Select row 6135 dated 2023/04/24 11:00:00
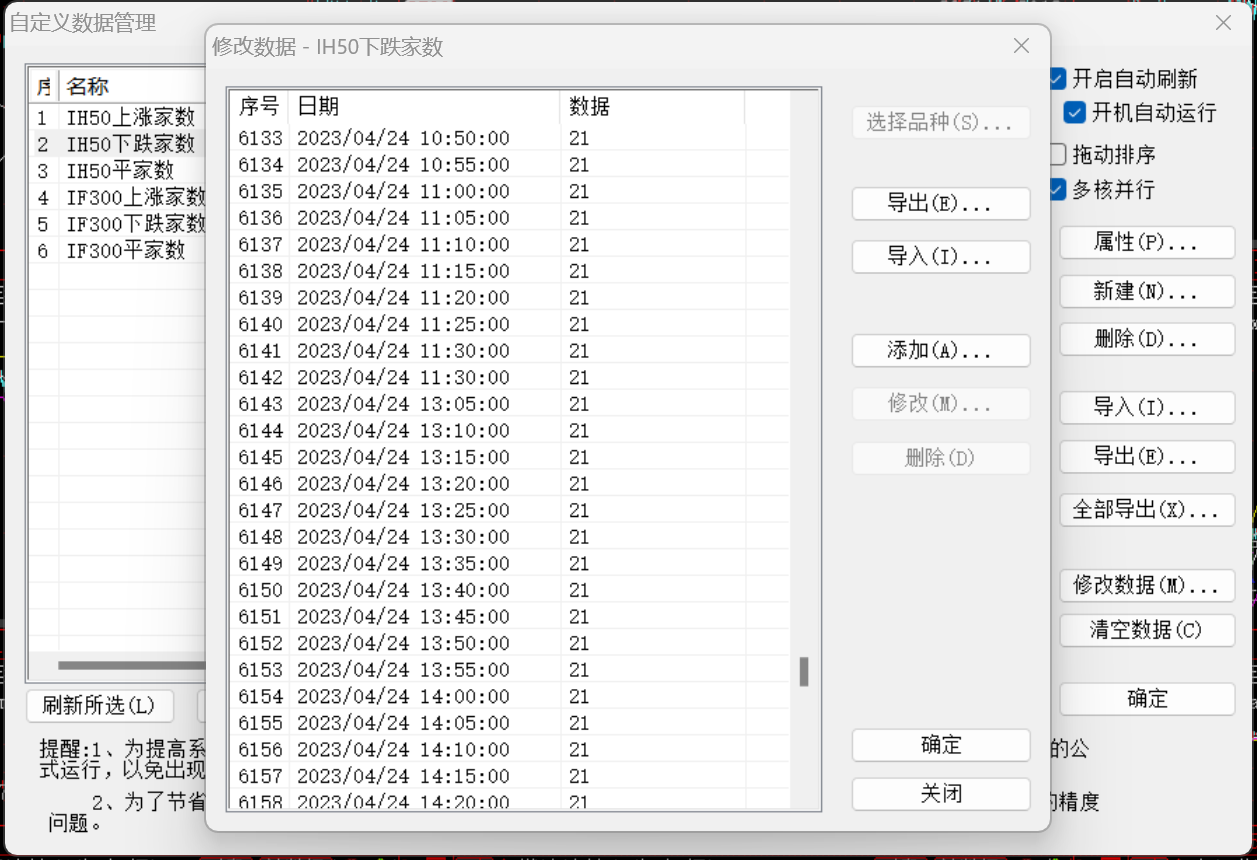Screen dimensions: 1257x860 point(509,191)
